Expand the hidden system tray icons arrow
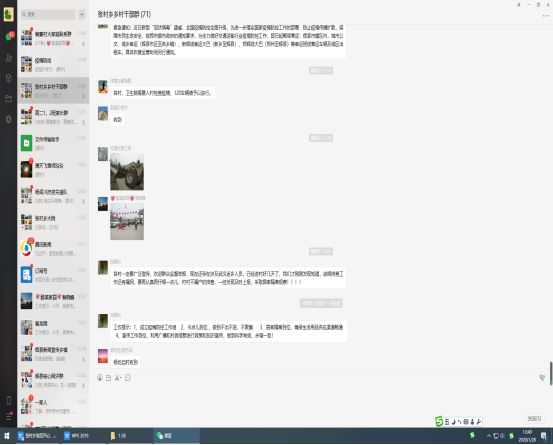Viewport: 553px width, 445px height. point(489,436)
